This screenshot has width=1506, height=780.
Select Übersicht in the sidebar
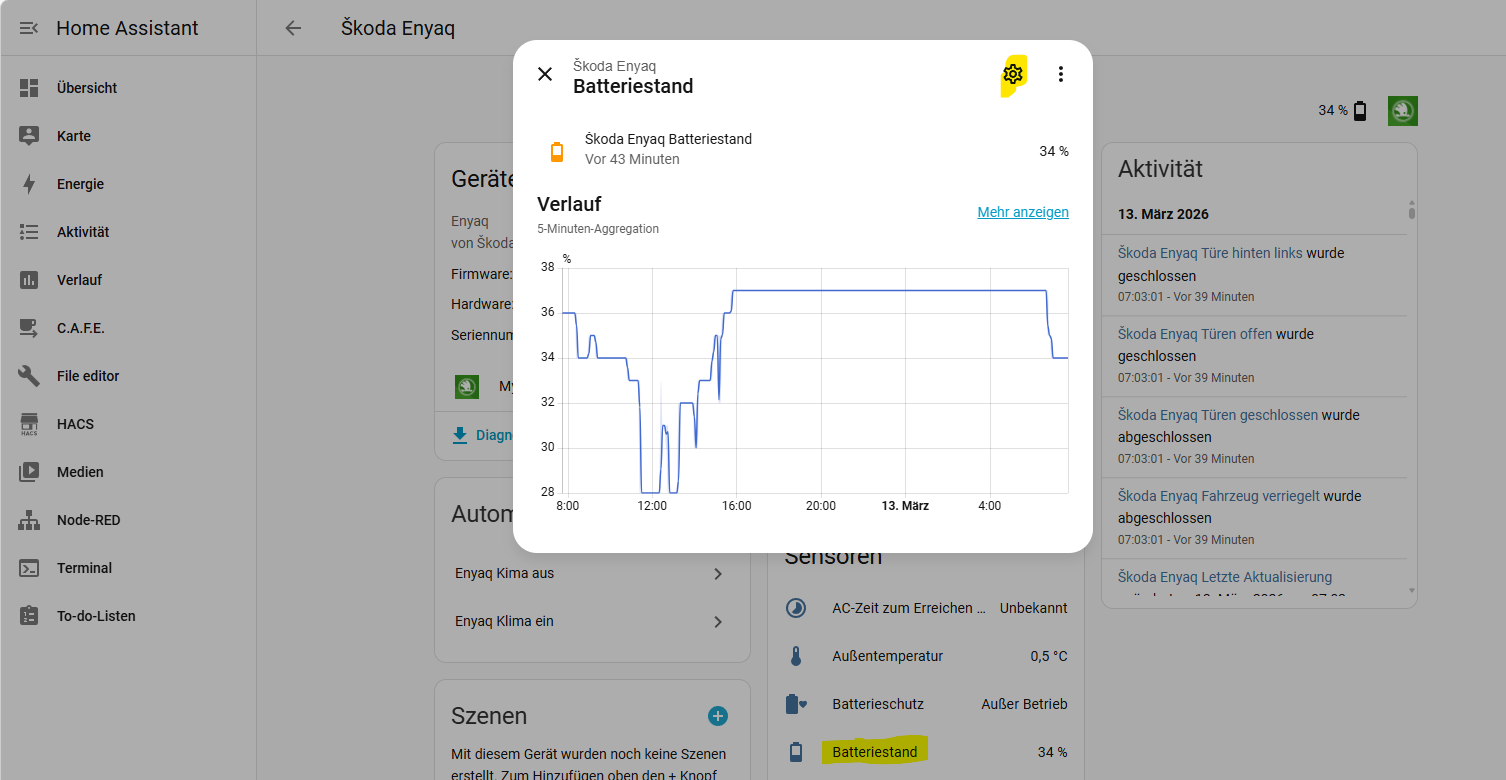coord(86,88)
